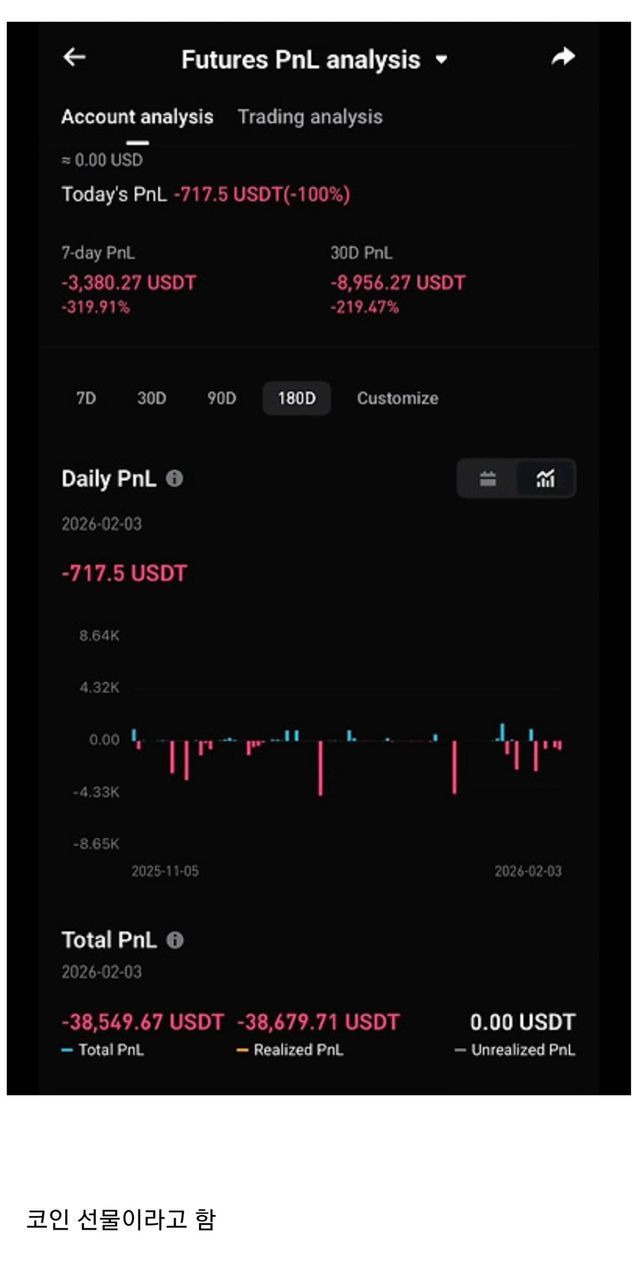The height and width of the screenshot is (1266, 640).
Task: Click the Futures PnL analysis title
Action: pos(300,60)
